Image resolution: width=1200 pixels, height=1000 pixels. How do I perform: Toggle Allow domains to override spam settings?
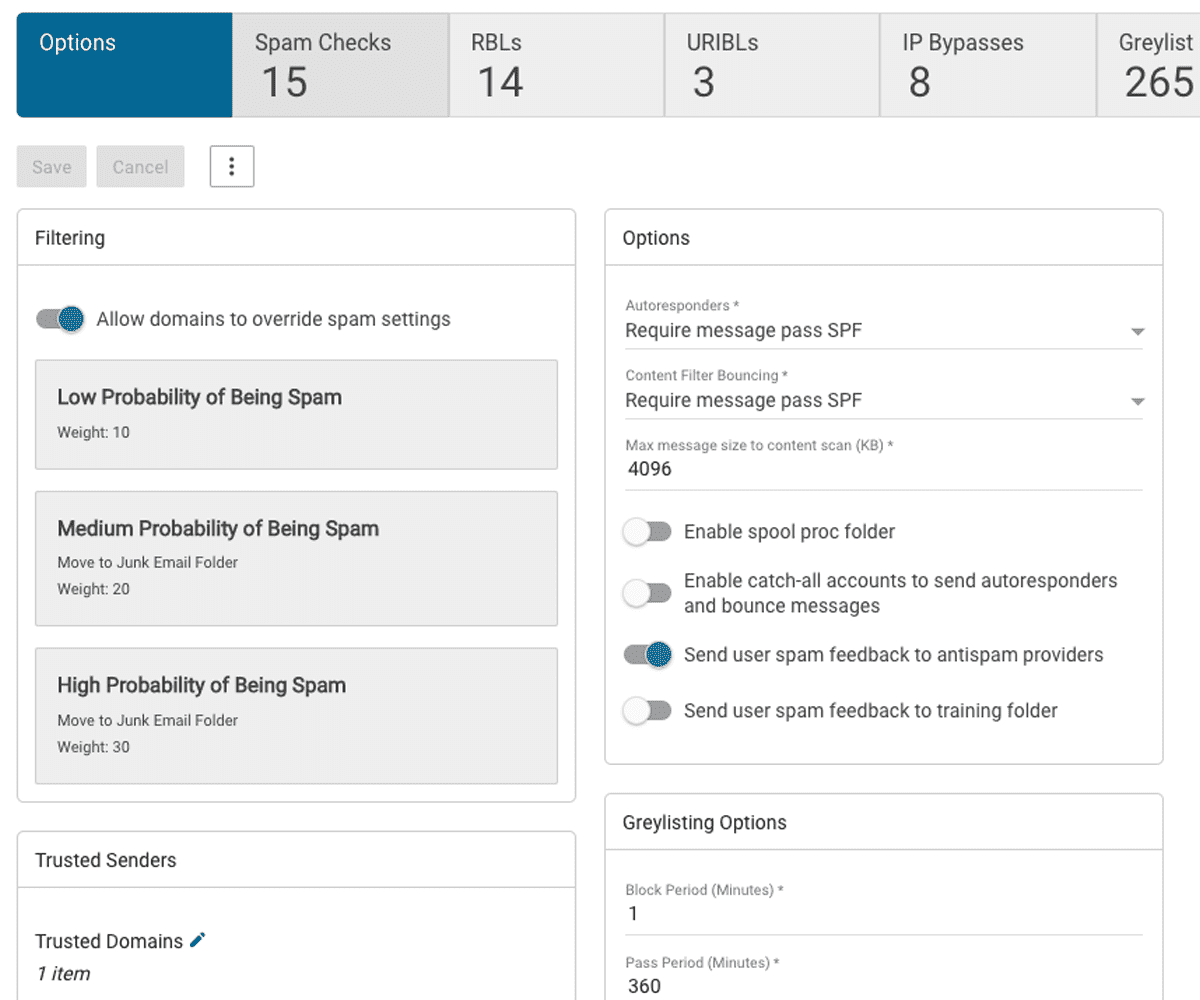[x=60, y=319]
